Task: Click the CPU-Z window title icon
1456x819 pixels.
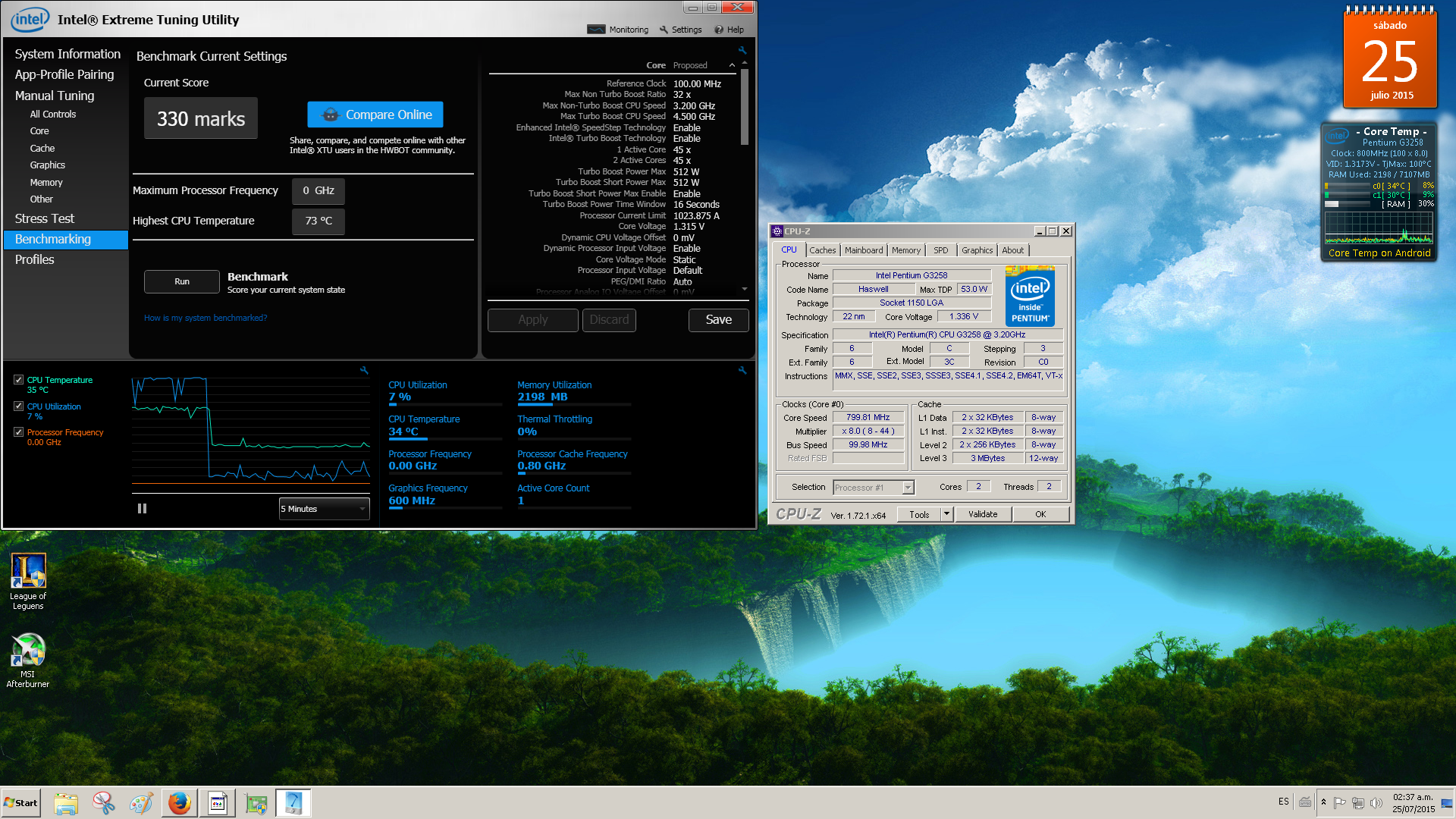Action: [777, 231]
